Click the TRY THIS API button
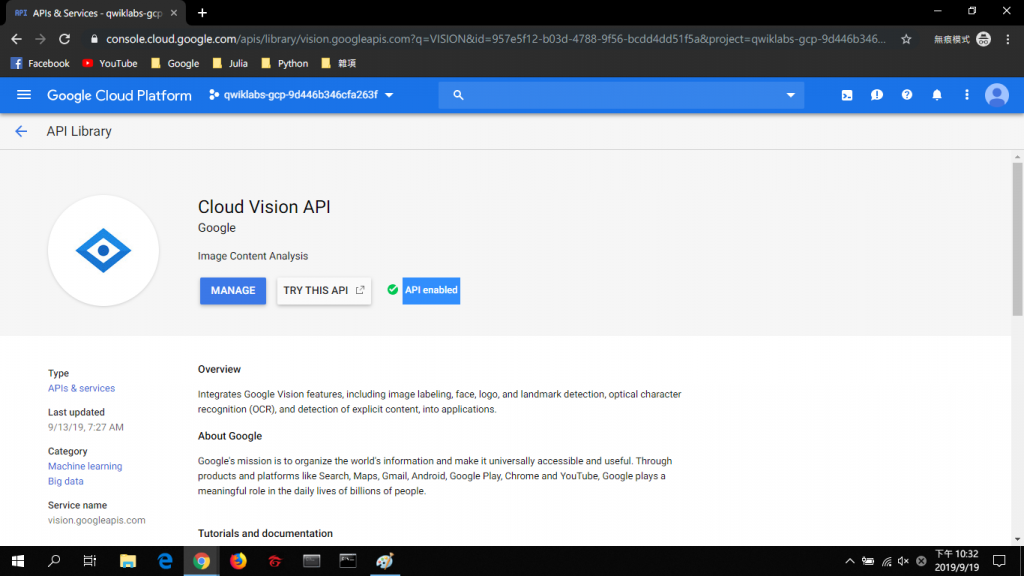 tap(323, 291)
